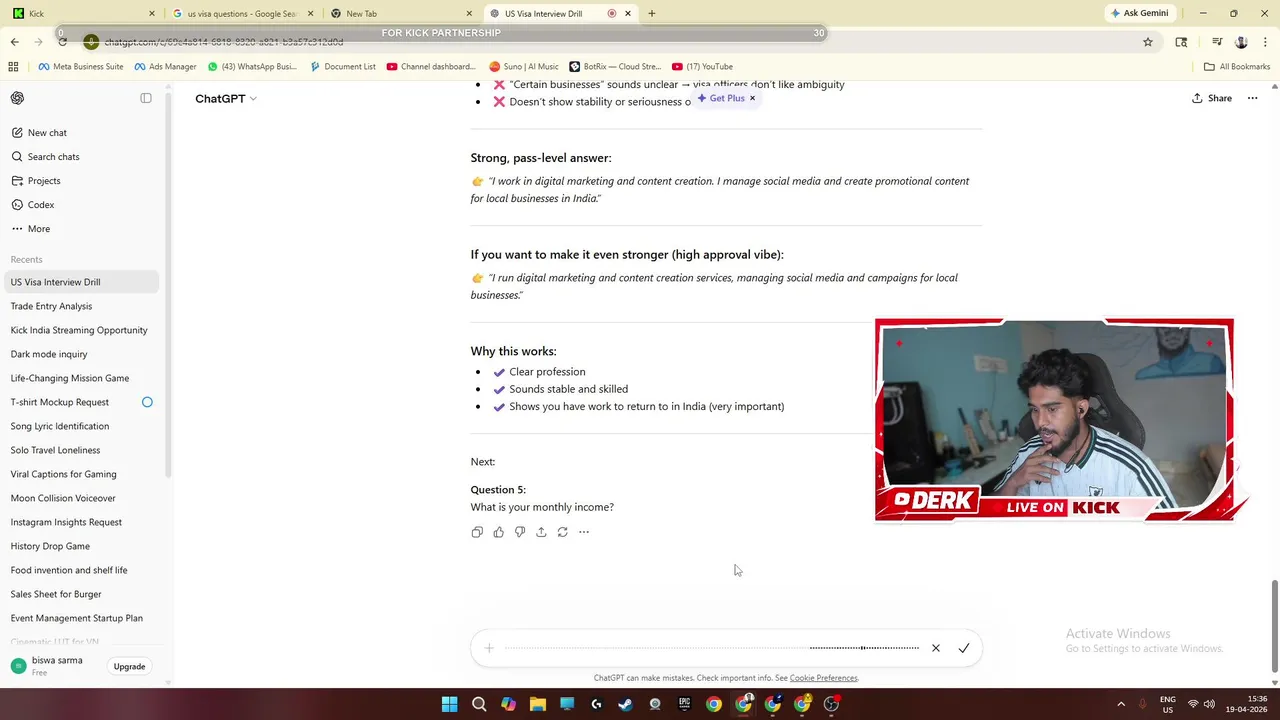
Task: Open Trade Entry Analysis chat
Action: pos(81,306)
